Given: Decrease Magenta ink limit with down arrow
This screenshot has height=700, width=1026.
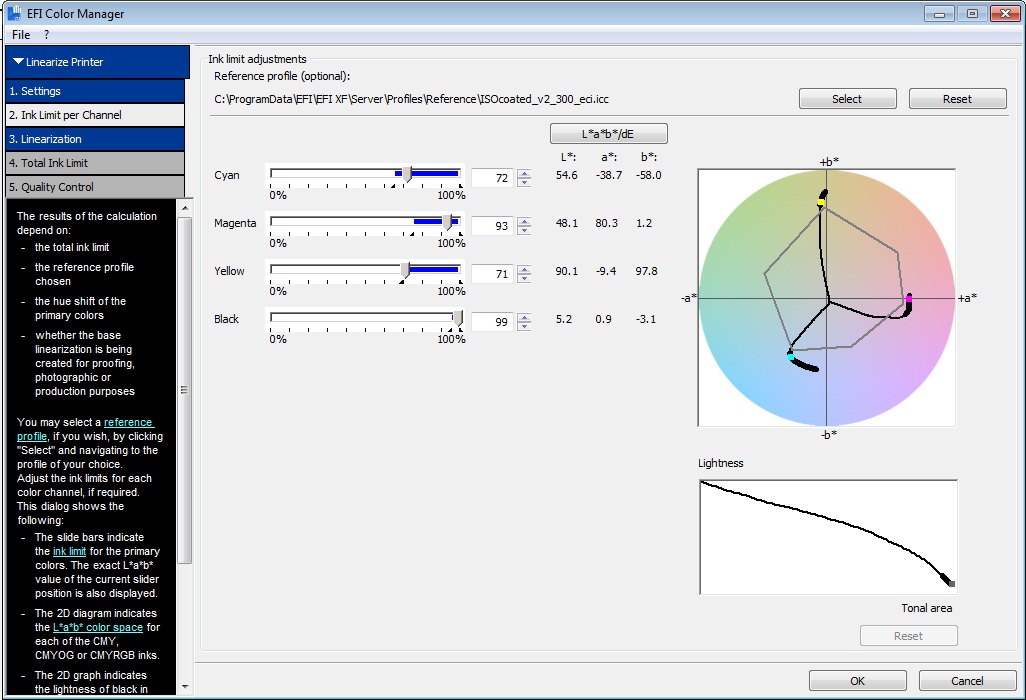Looking at the screenshot, I should pos(524,230).
